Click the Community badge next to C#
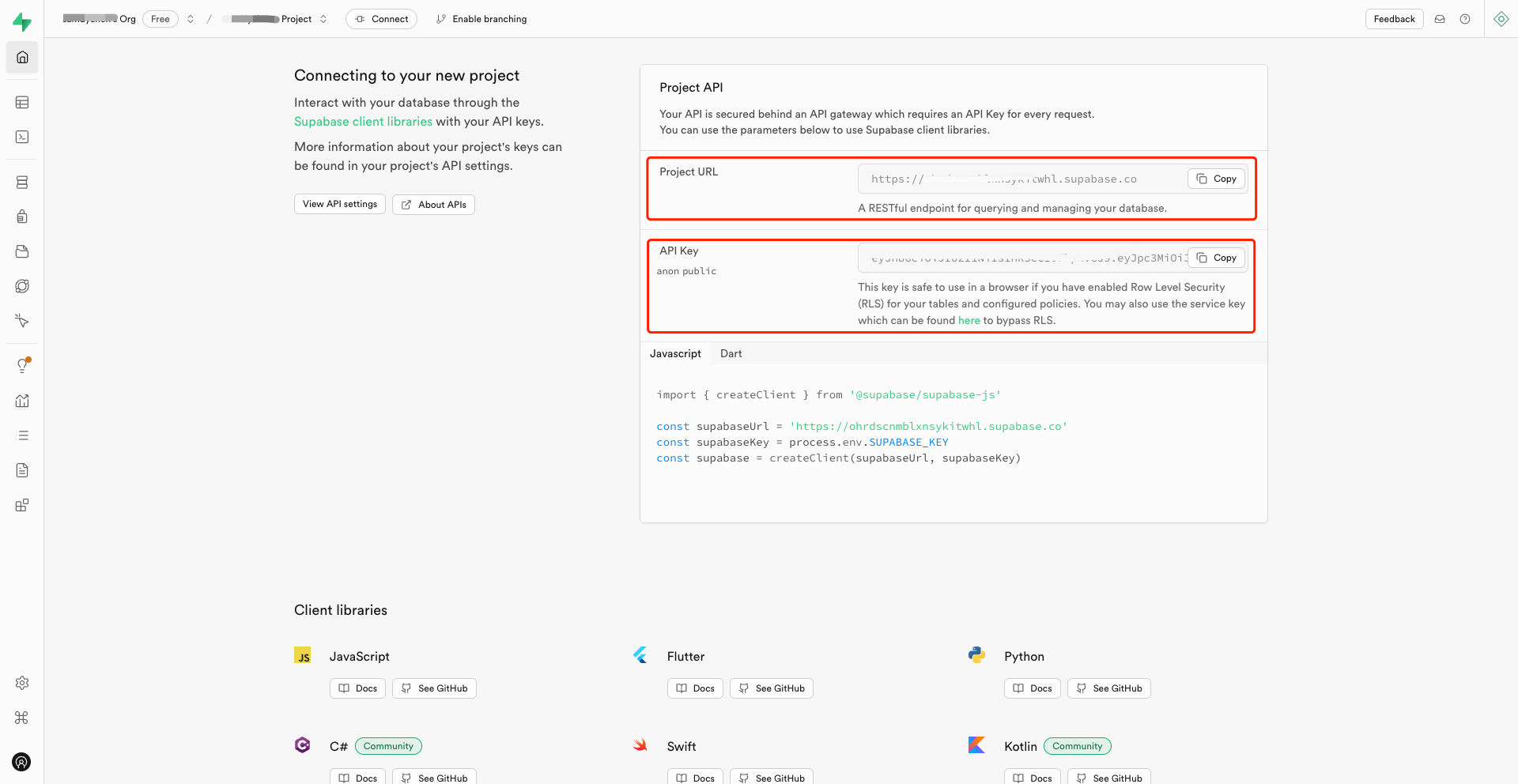This screenshot has width=1518, height=784. [388, 746]
